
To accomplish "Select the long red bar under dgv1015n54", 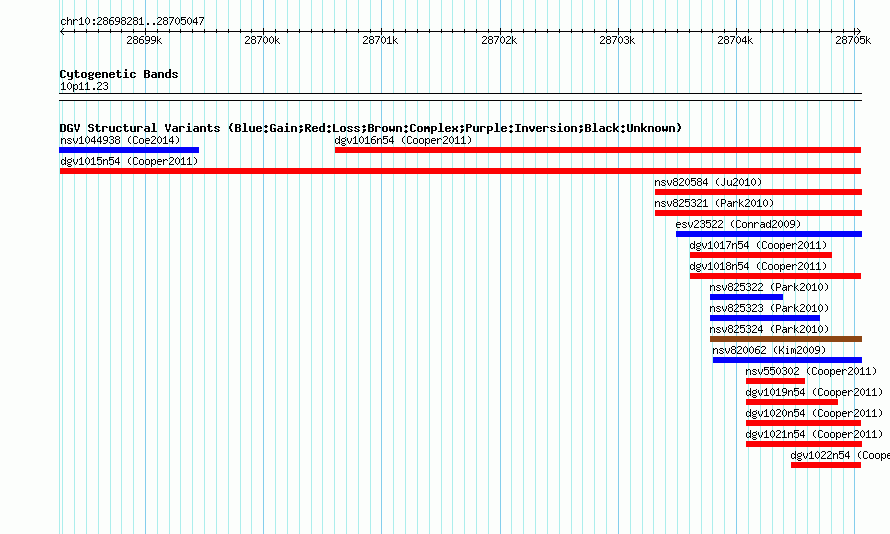I will click(460, 171).
